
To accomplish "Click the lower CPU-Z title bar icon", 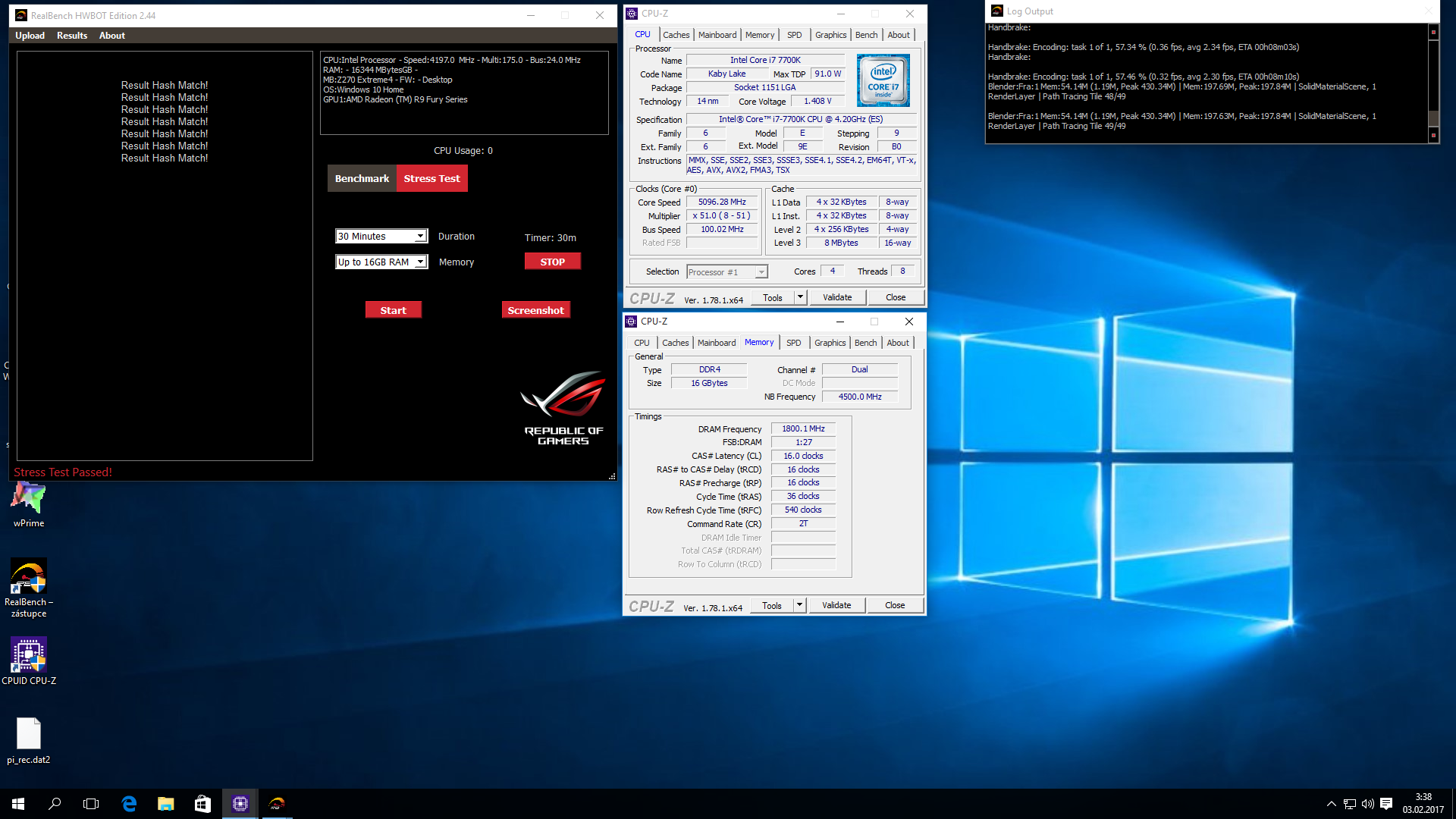I will [631, 322].
